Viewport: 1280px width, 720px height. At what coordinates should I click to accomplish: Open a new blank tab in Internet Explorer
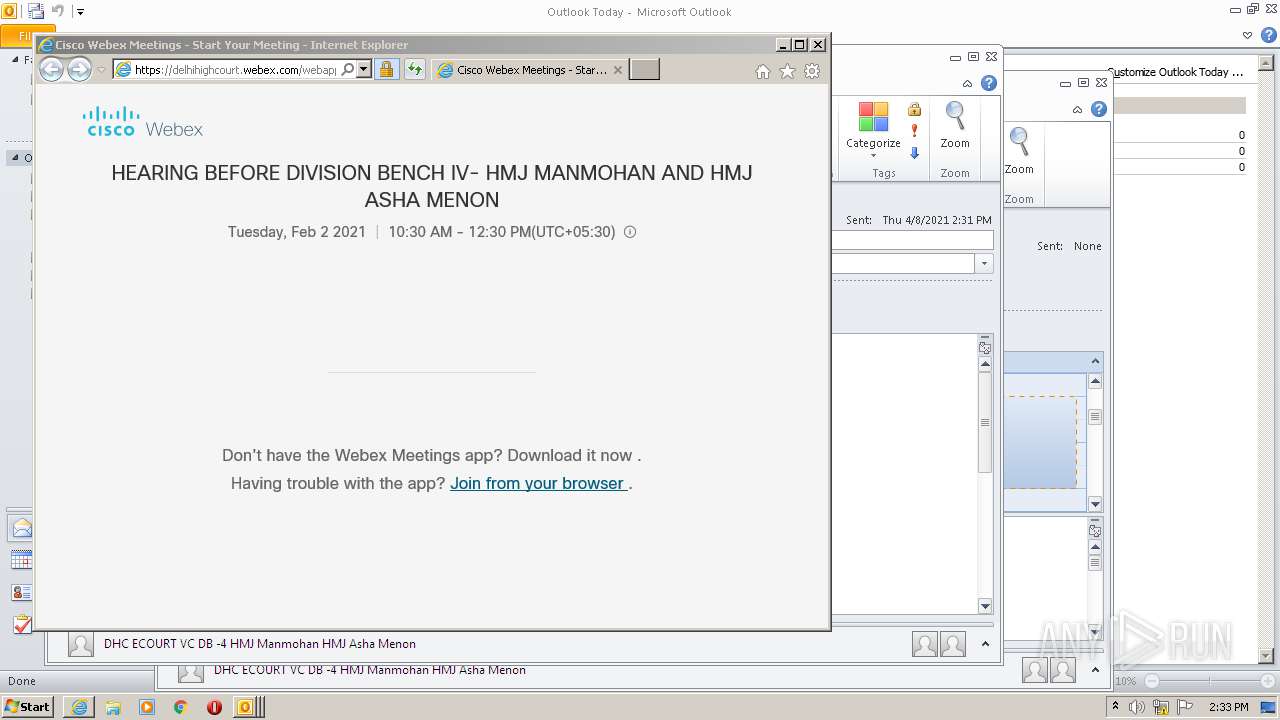click(x=644, y=70)
